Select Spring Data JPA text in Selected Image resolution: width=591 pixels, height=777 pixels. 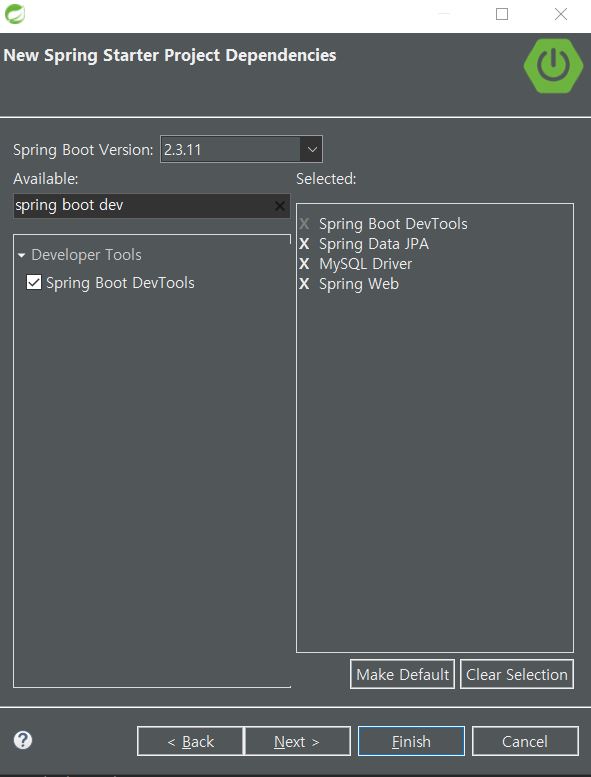374,244
